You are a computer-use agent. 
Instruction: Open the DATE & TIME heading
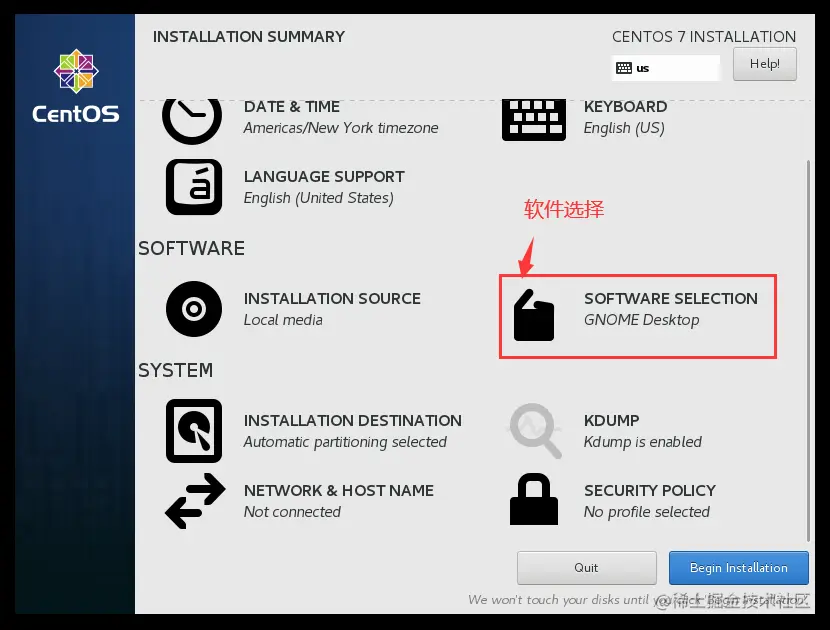click(292, 106)
